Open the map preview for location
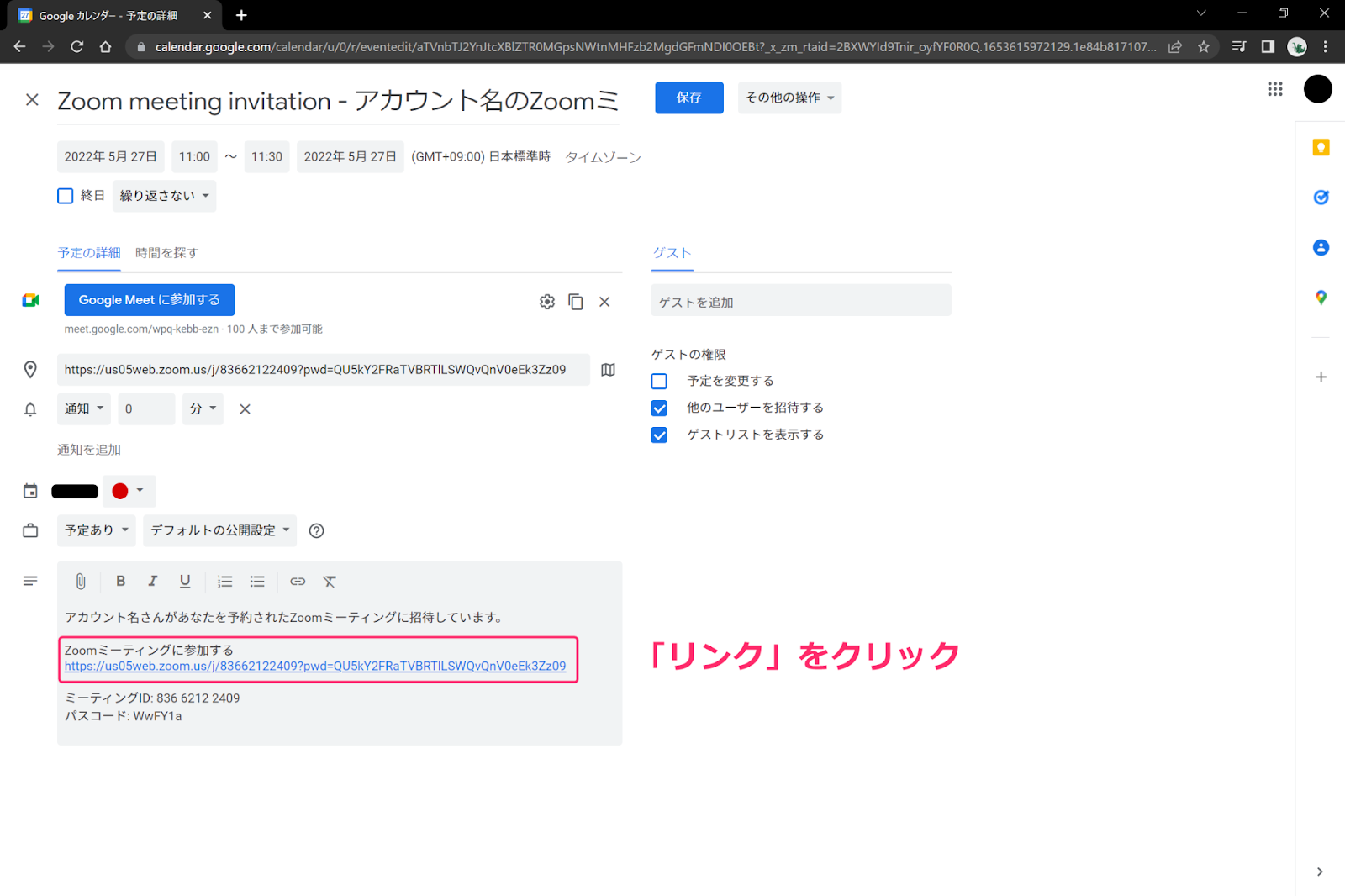The height and width of the screenshot is (896, 1345). click(x=609, y=370)
